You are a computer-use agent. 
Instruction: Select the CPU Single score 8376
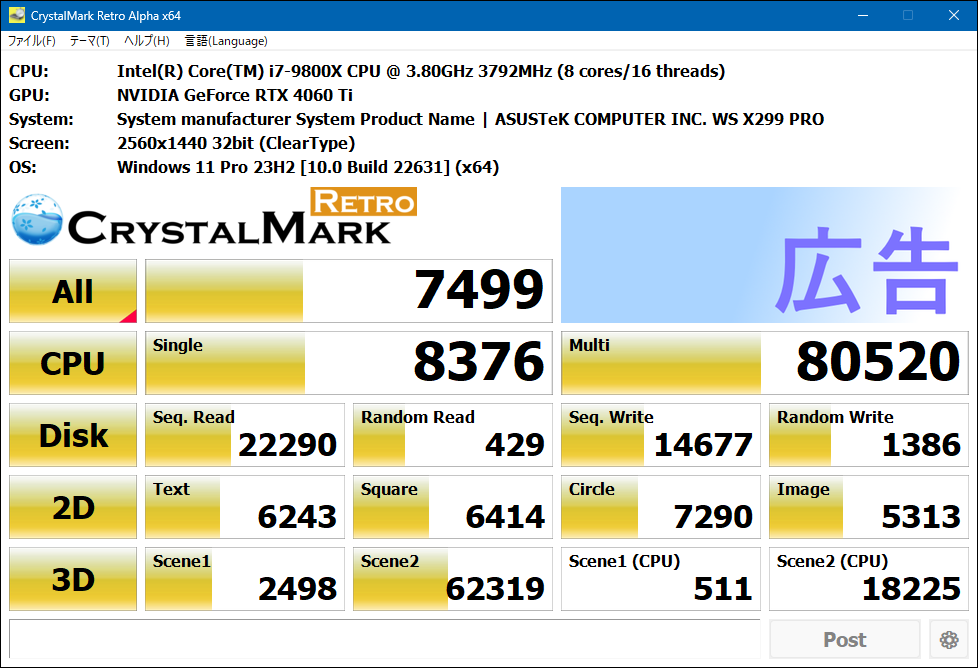point(349,363)
